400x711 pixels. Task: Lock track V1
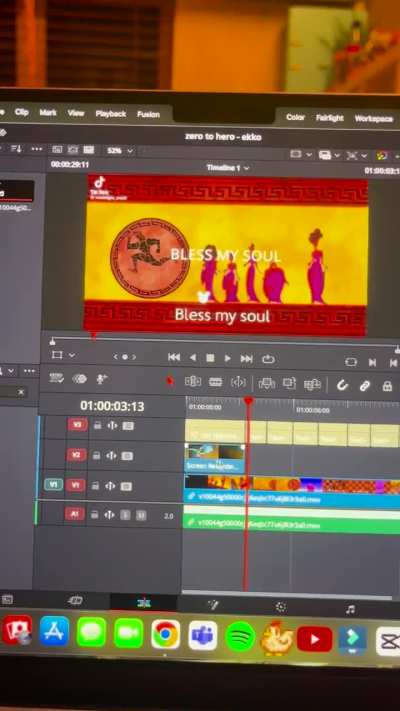[x=95, y=486]
